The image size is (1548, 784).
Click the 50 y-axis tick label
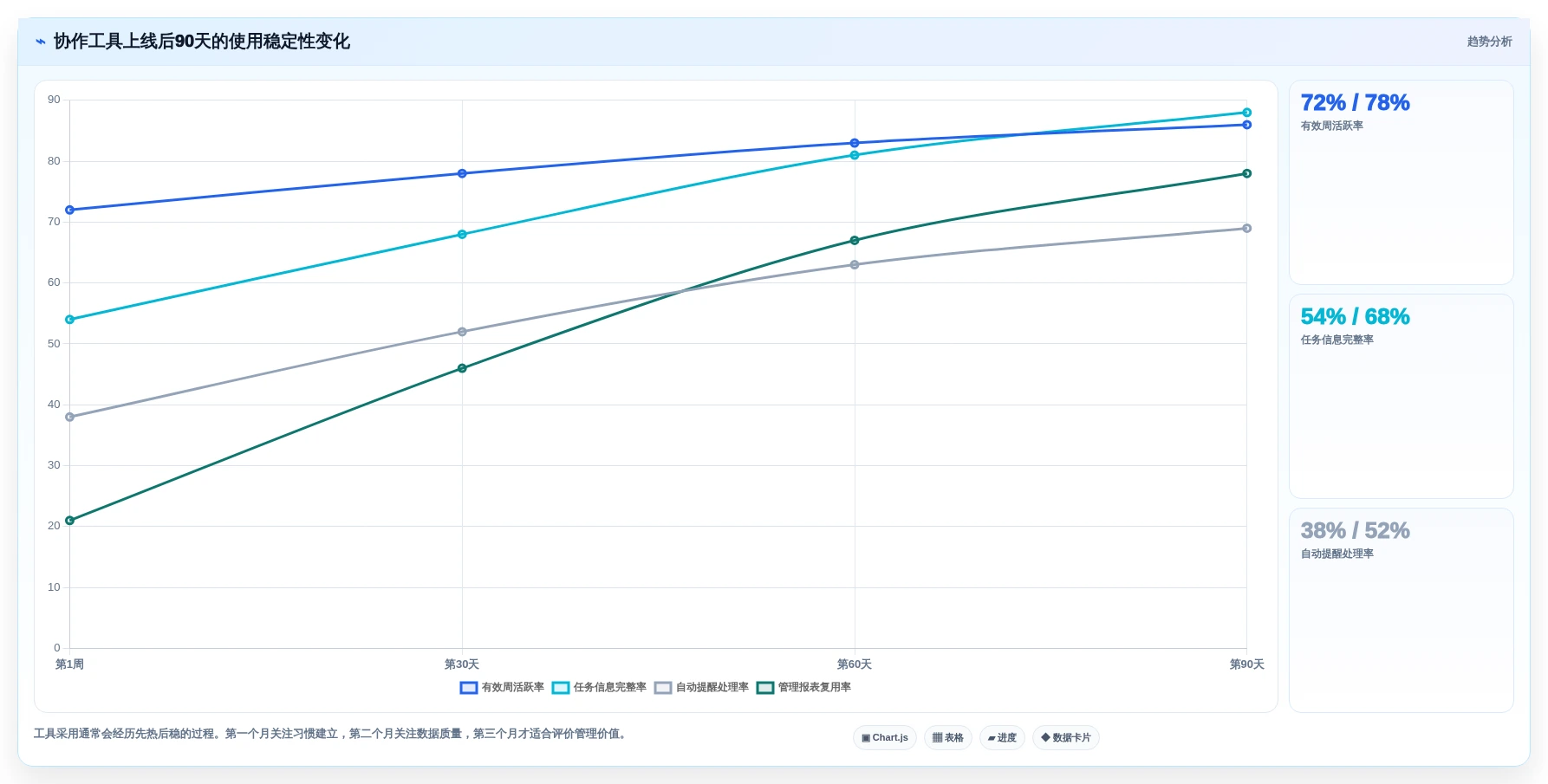(55, 344)
